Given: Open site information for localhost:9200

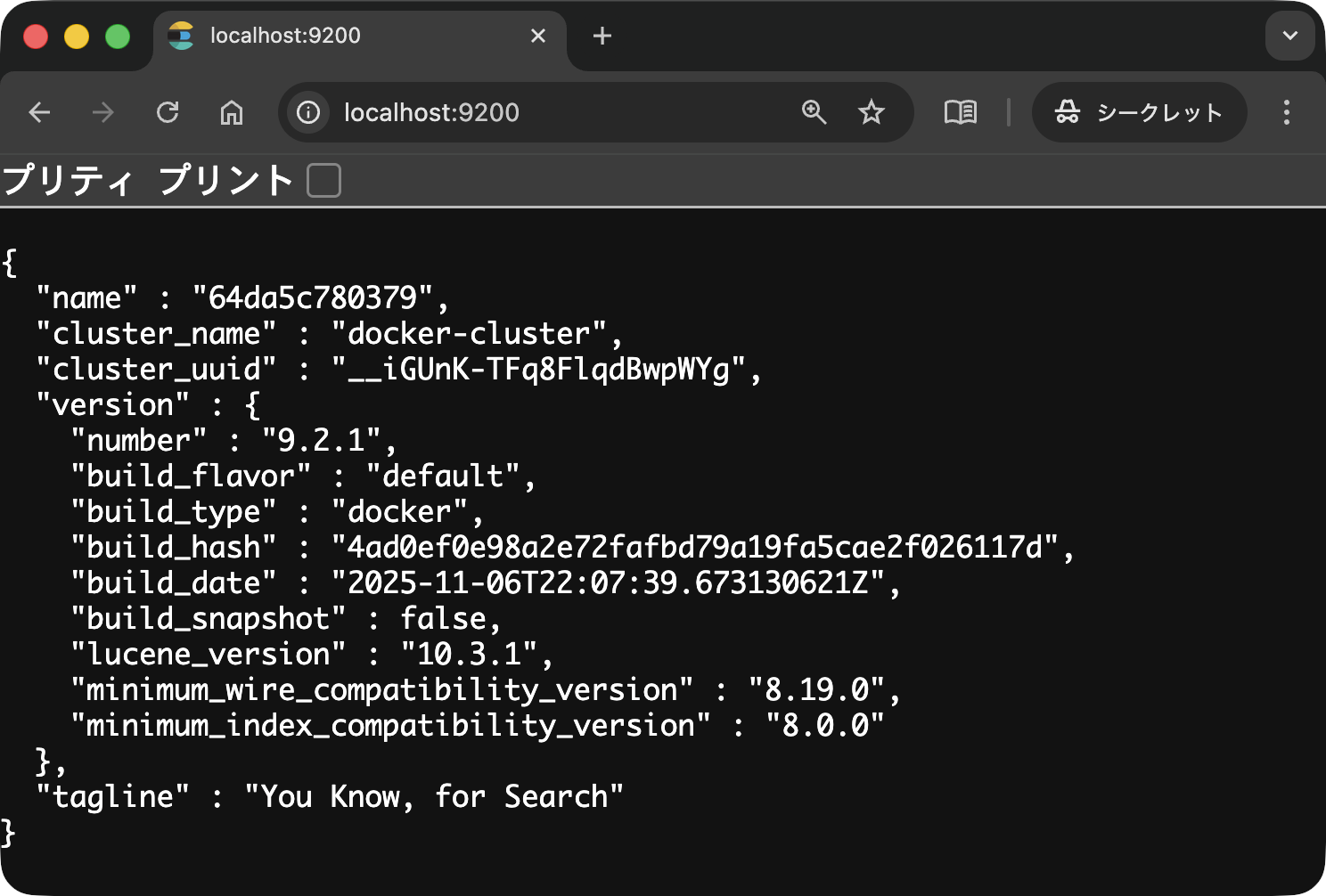Looking at the screenshot, I should pyautogui.click(x=307, y=112).
